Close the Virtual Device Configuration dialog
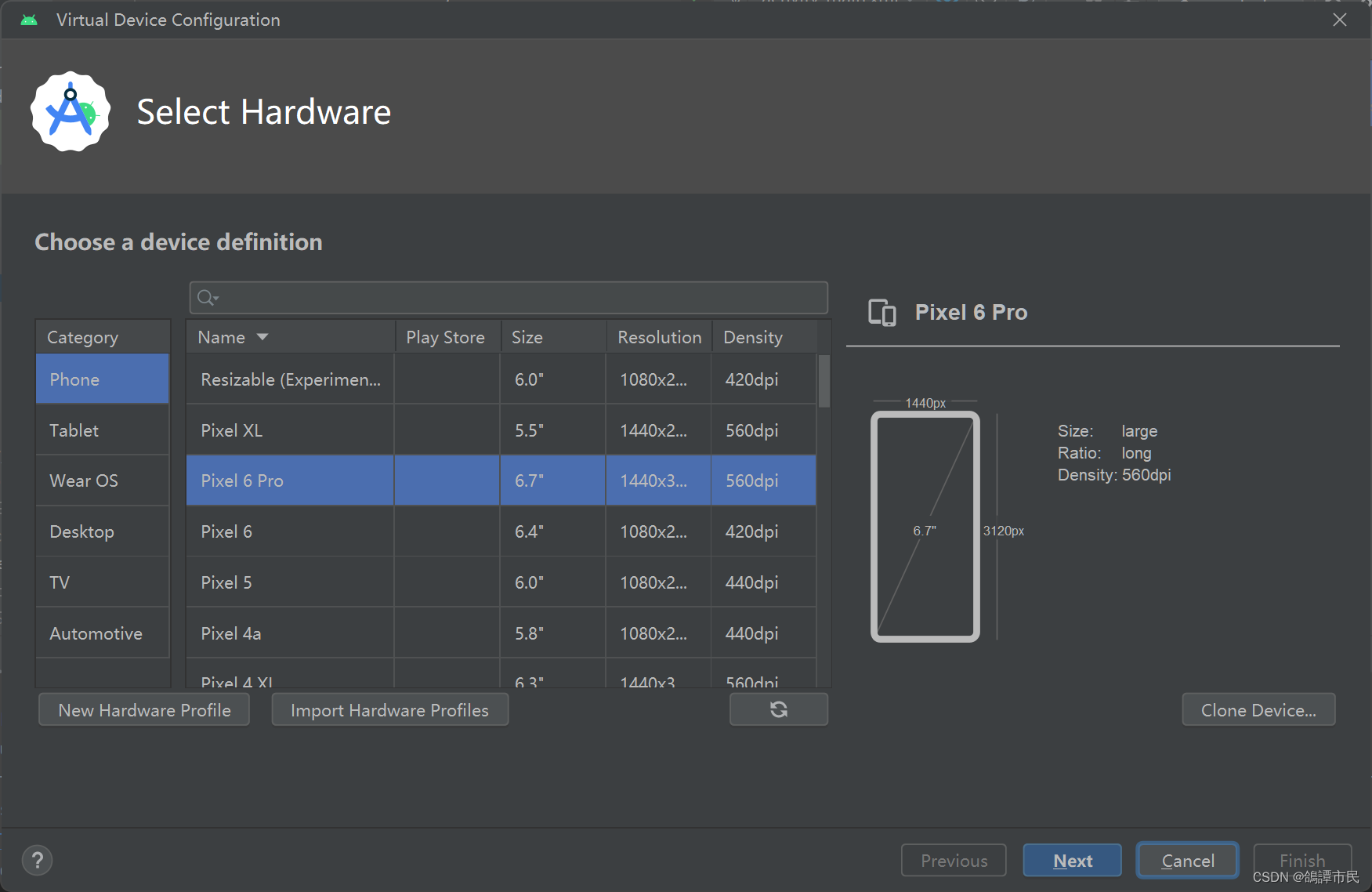 pos(1340,20)
